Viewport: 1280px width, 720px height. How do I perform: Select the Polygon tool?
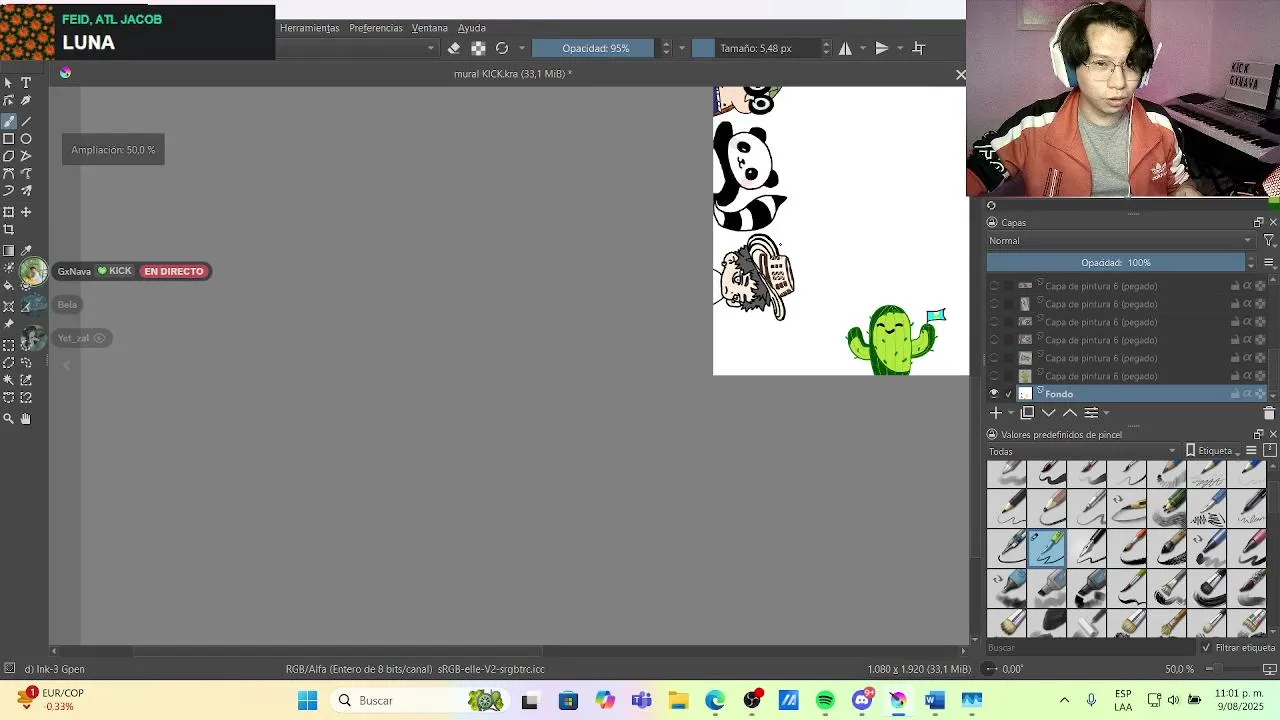coord(9,156)
